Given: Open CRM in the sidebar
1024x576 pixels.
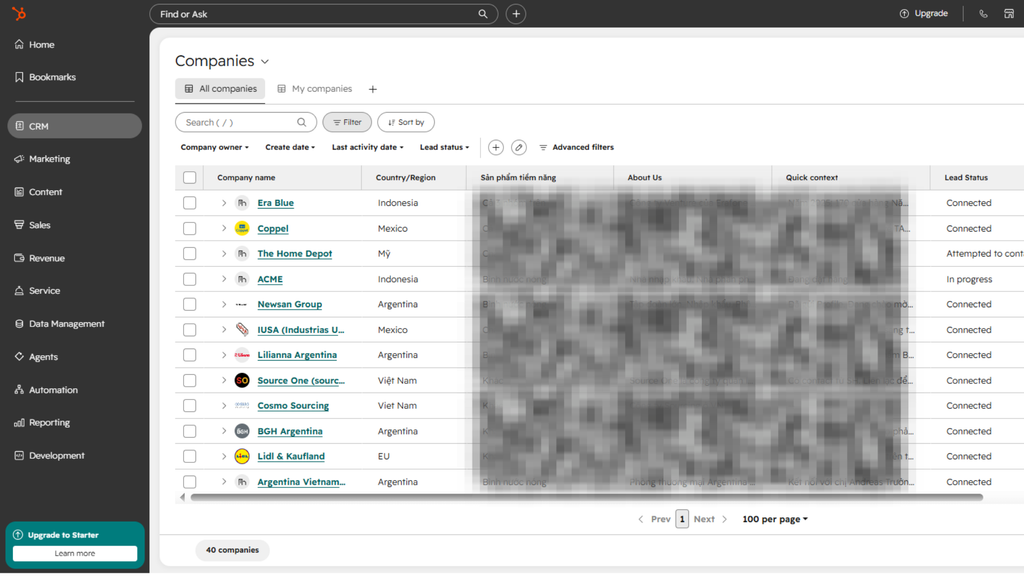Looking at the screenshot, I should [74, 126].
